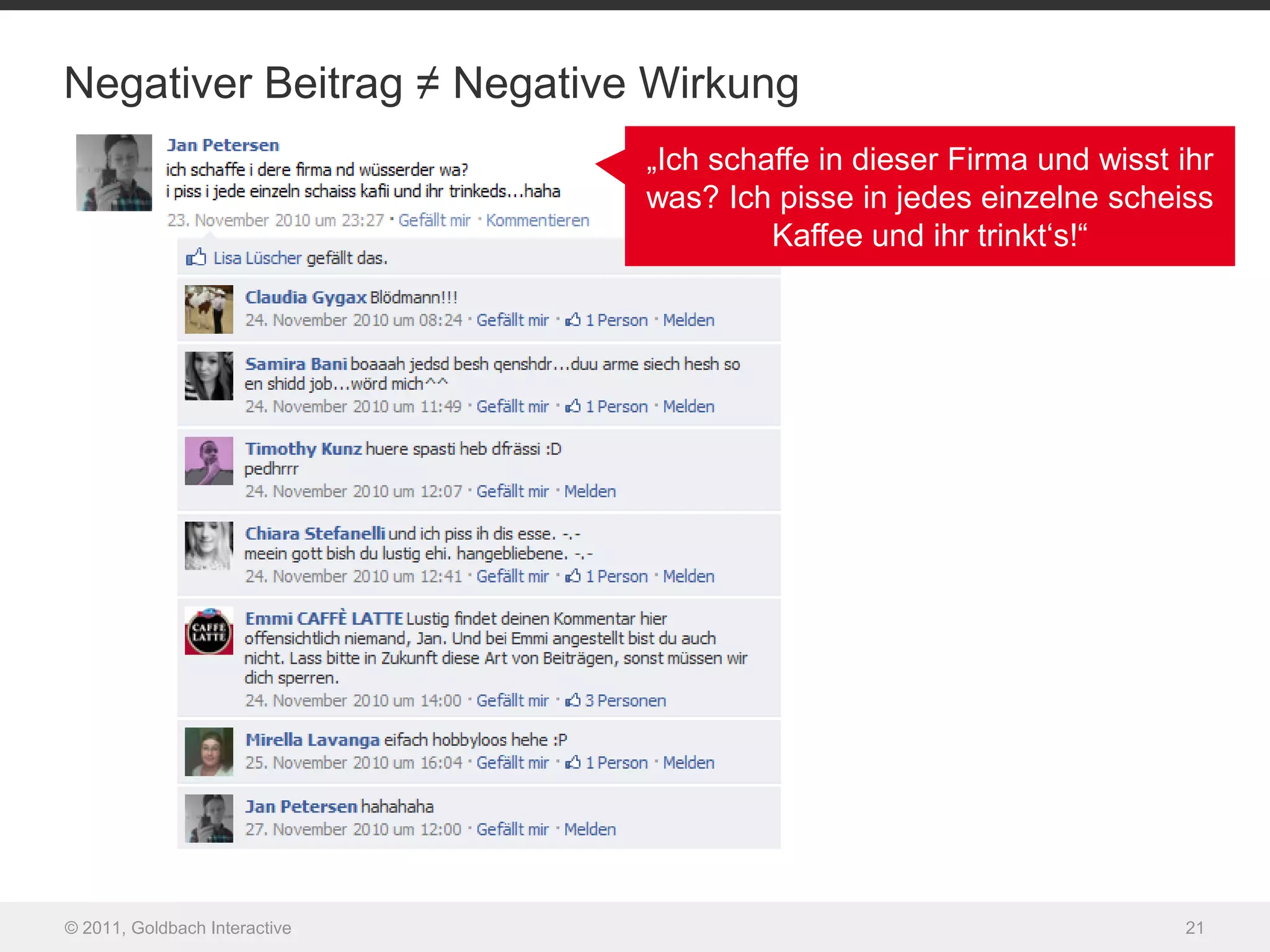Click Kommentieren under the original post
The width and height of the screenshot is (1270, 952).
tap(537, 220)
